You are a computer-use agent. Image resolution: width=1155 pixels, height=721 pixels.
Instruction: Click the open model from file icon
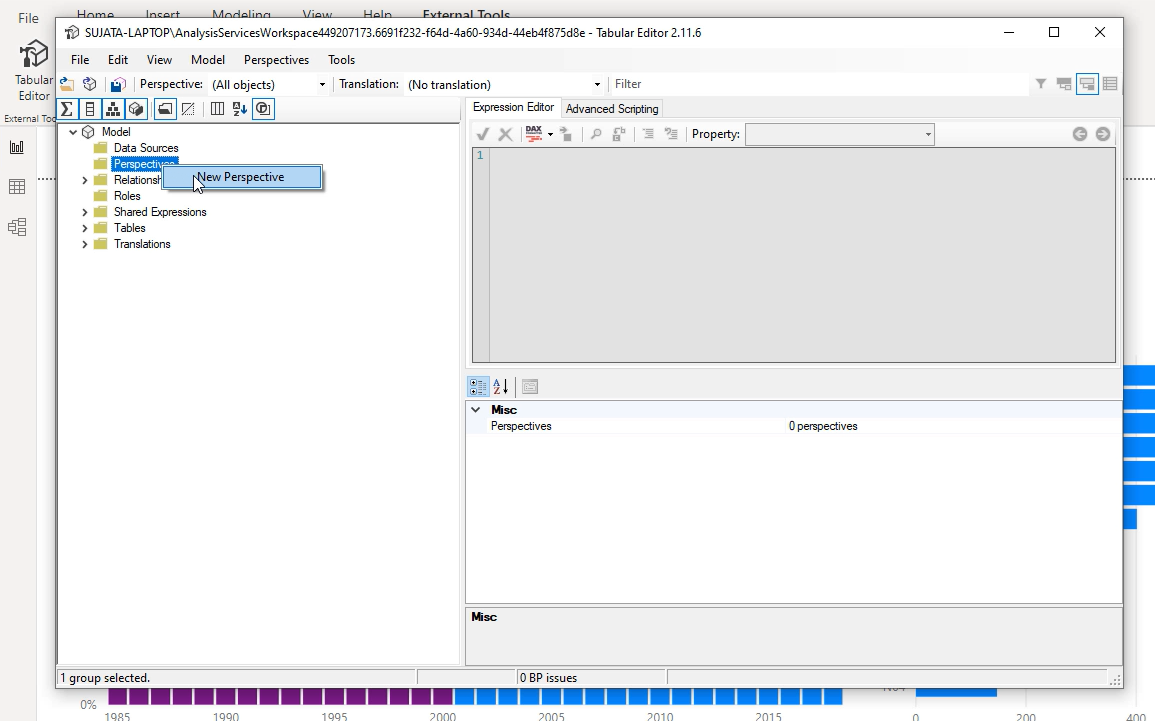pos(67,85)
